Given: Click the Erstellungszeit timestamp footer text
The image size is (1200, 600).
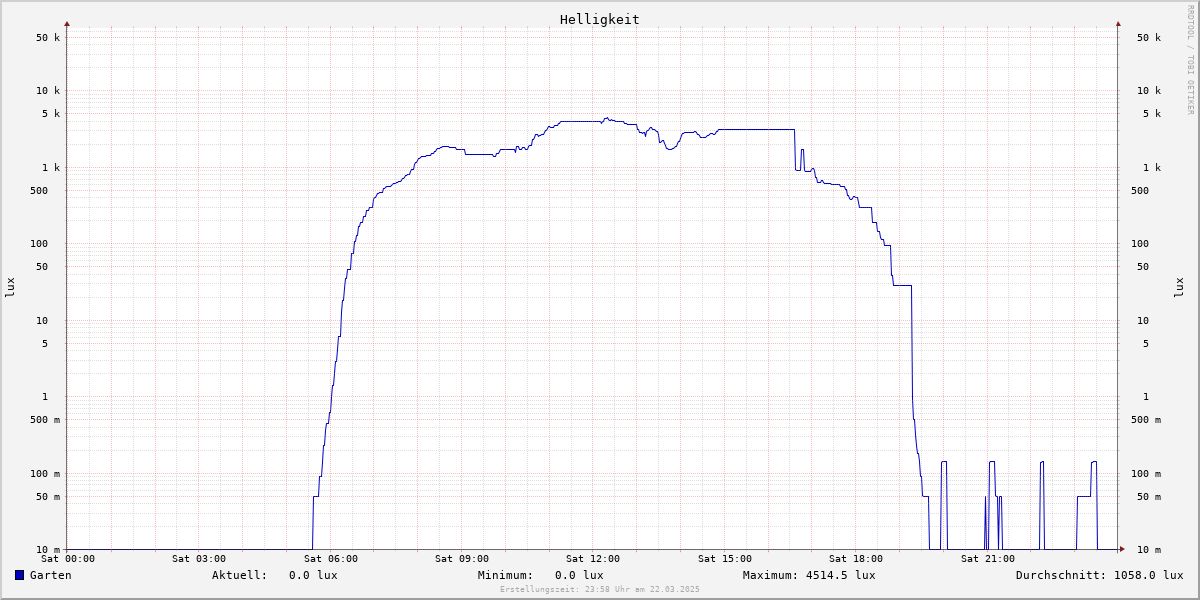Looking at the screenshot, I should coord(600,590).
